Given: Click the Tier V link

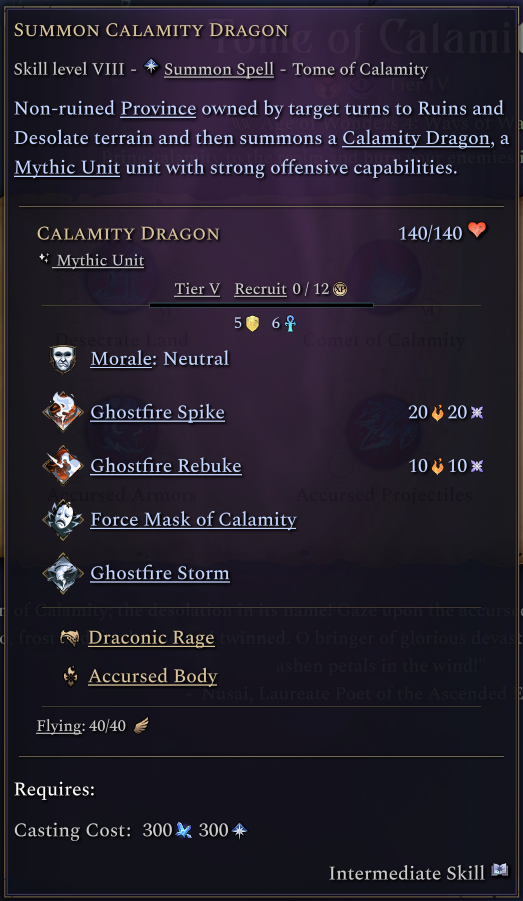Looking at the screenshot, I should coord(197,288).
